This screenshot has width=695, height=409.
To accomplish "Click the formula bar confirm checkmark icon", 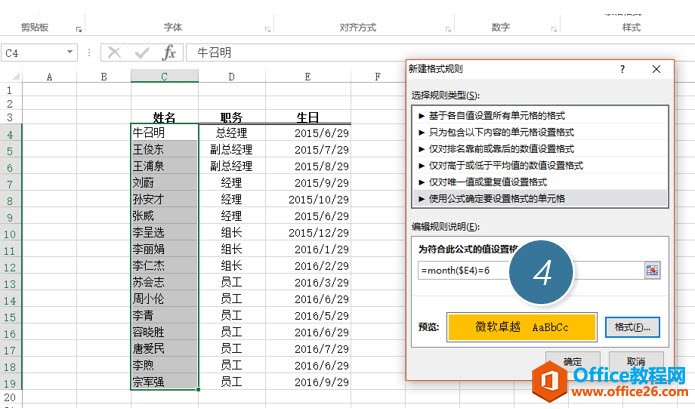I will (x=142, y=53).
